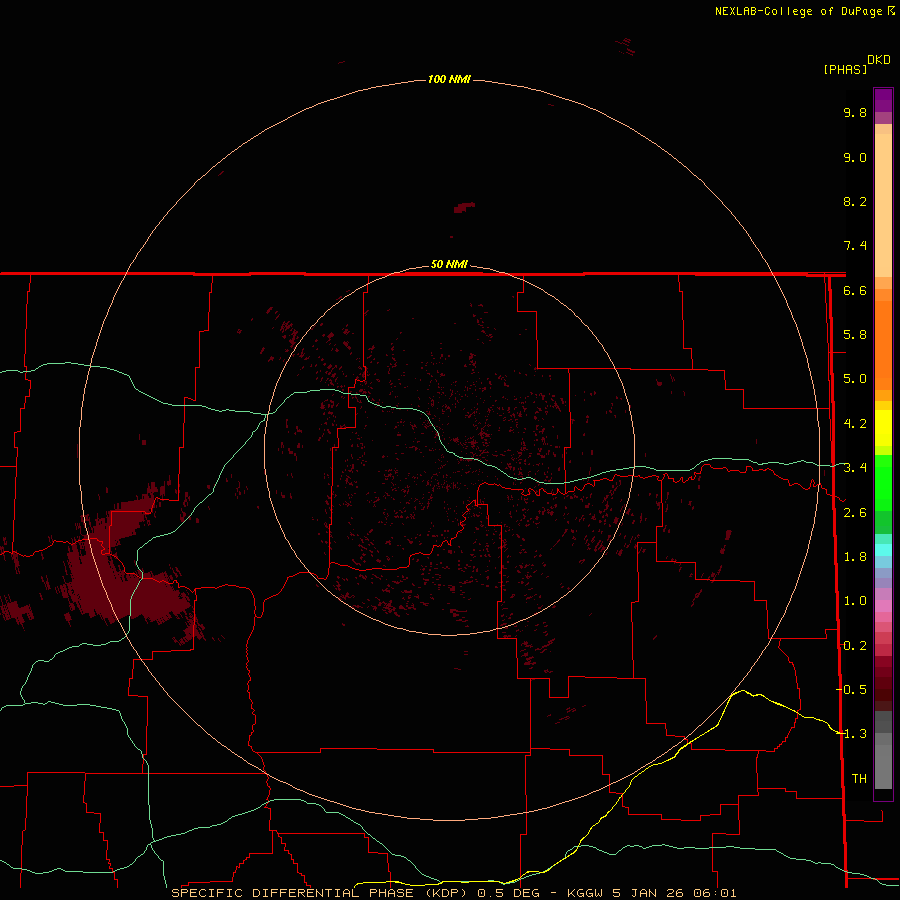Click the 3.4 value on the scale
Screen dimensions: 900x900
(x=855, y=468)
